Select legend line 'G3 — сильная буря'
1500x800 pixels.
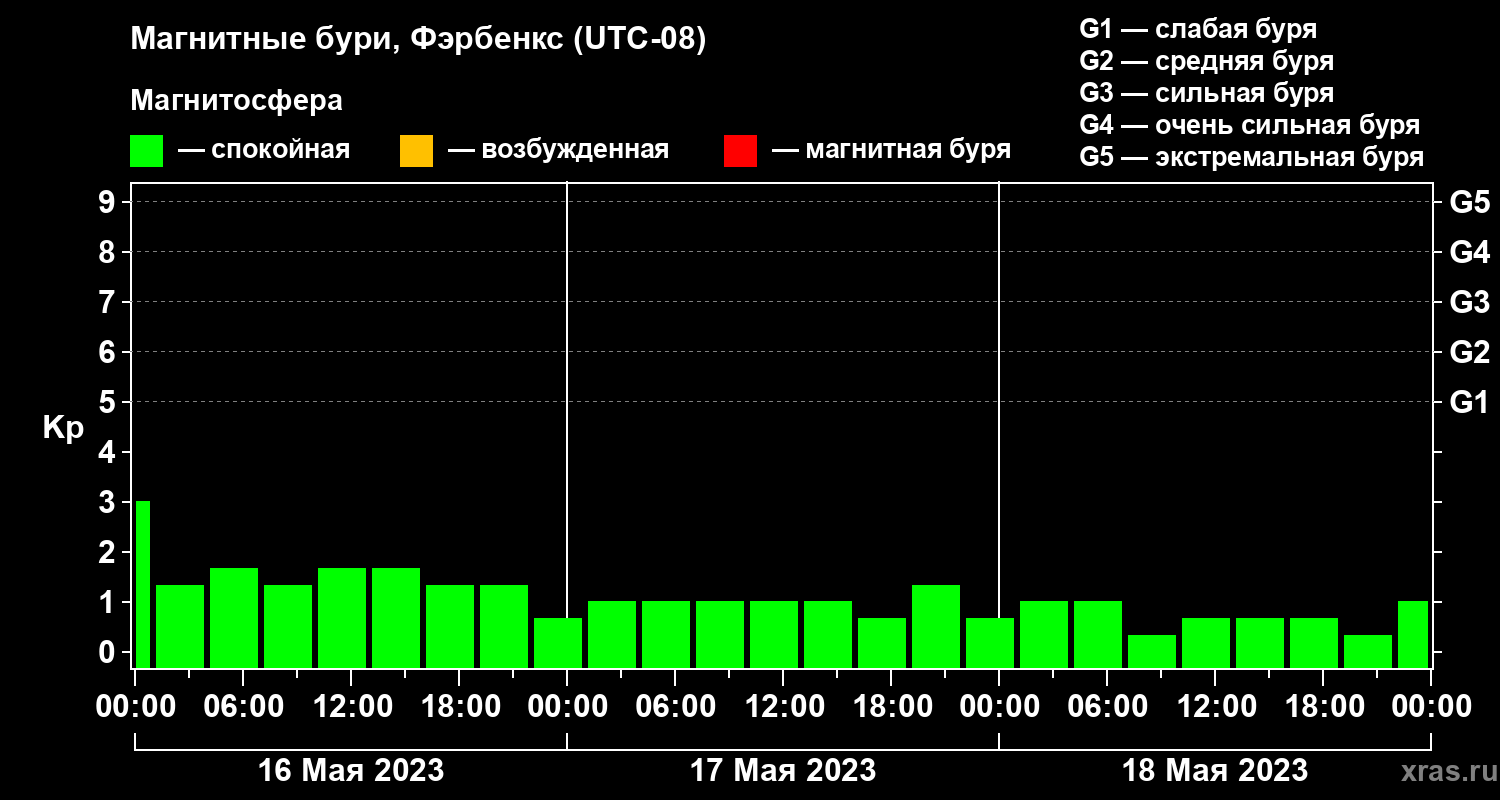click(1206, 93)
